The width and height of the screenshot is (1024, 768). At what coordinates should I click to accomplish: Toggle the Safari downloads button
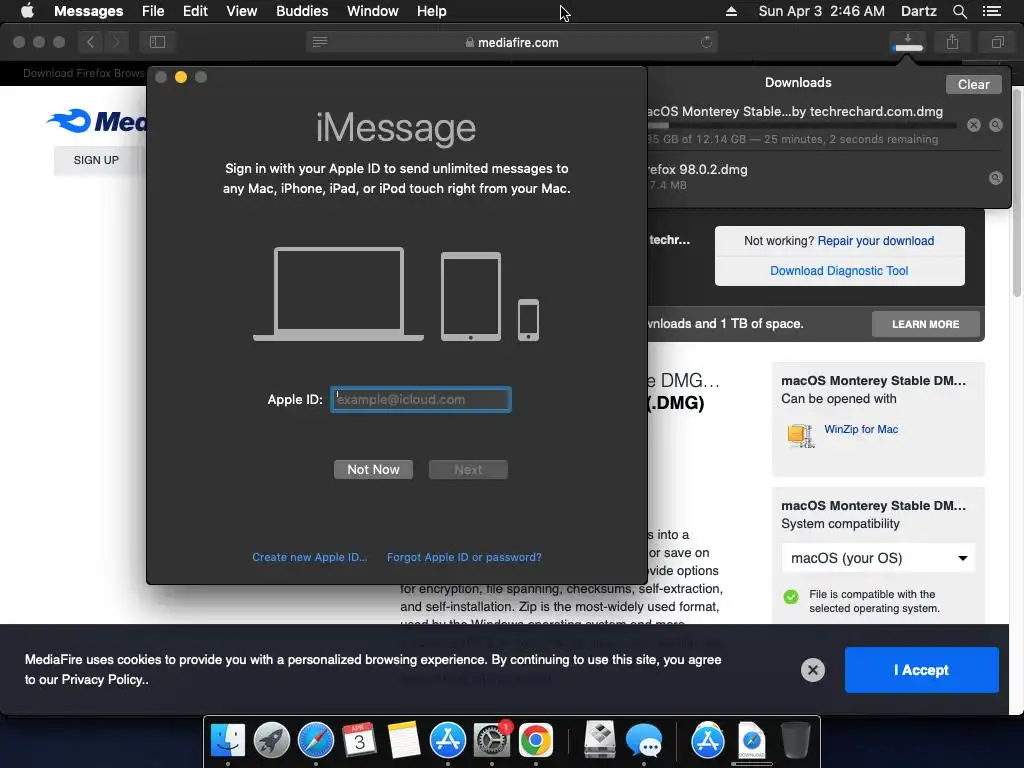coord(908,42)
